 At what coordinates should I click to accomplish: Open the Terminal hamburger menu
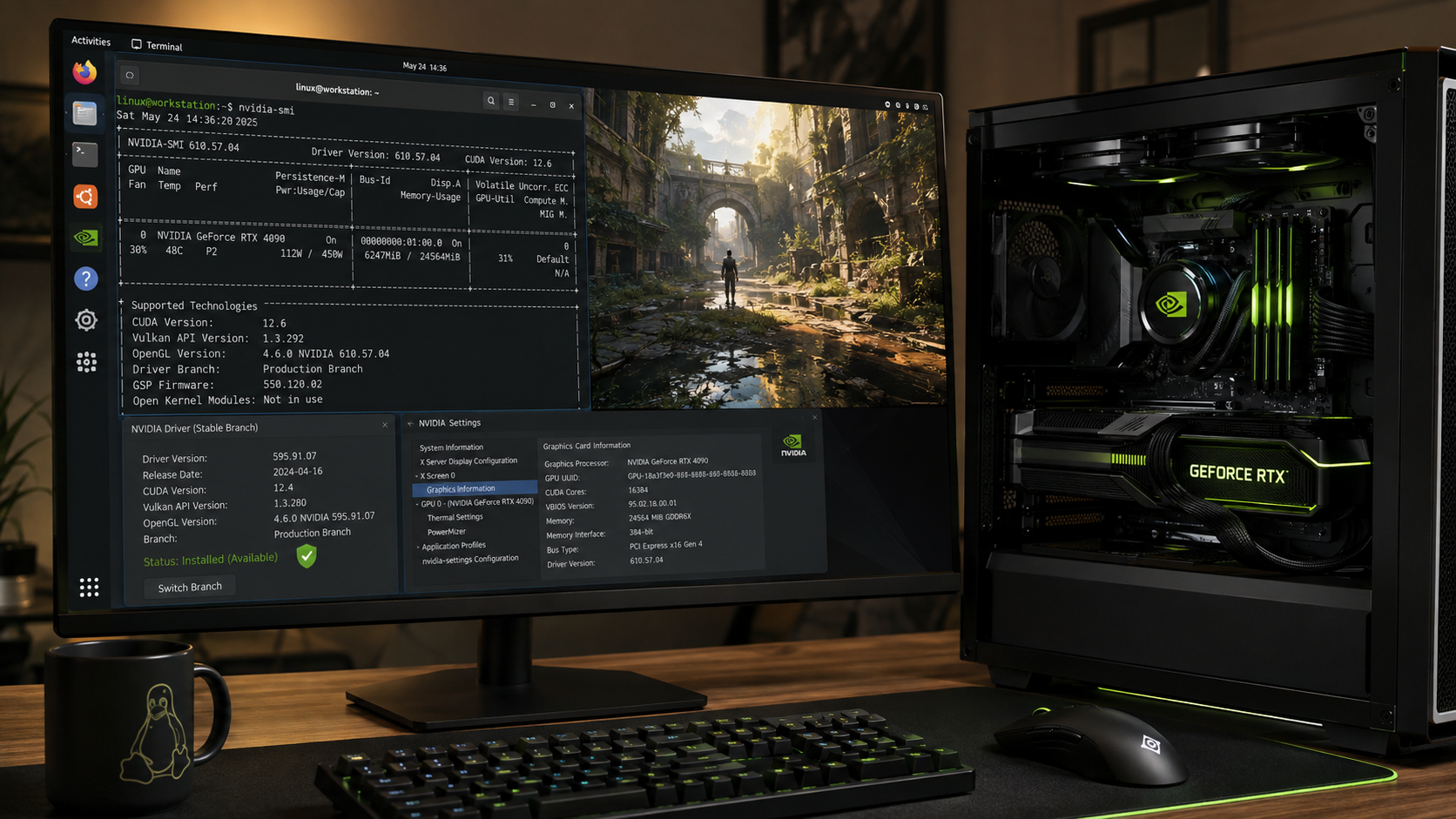pos(511,102)
